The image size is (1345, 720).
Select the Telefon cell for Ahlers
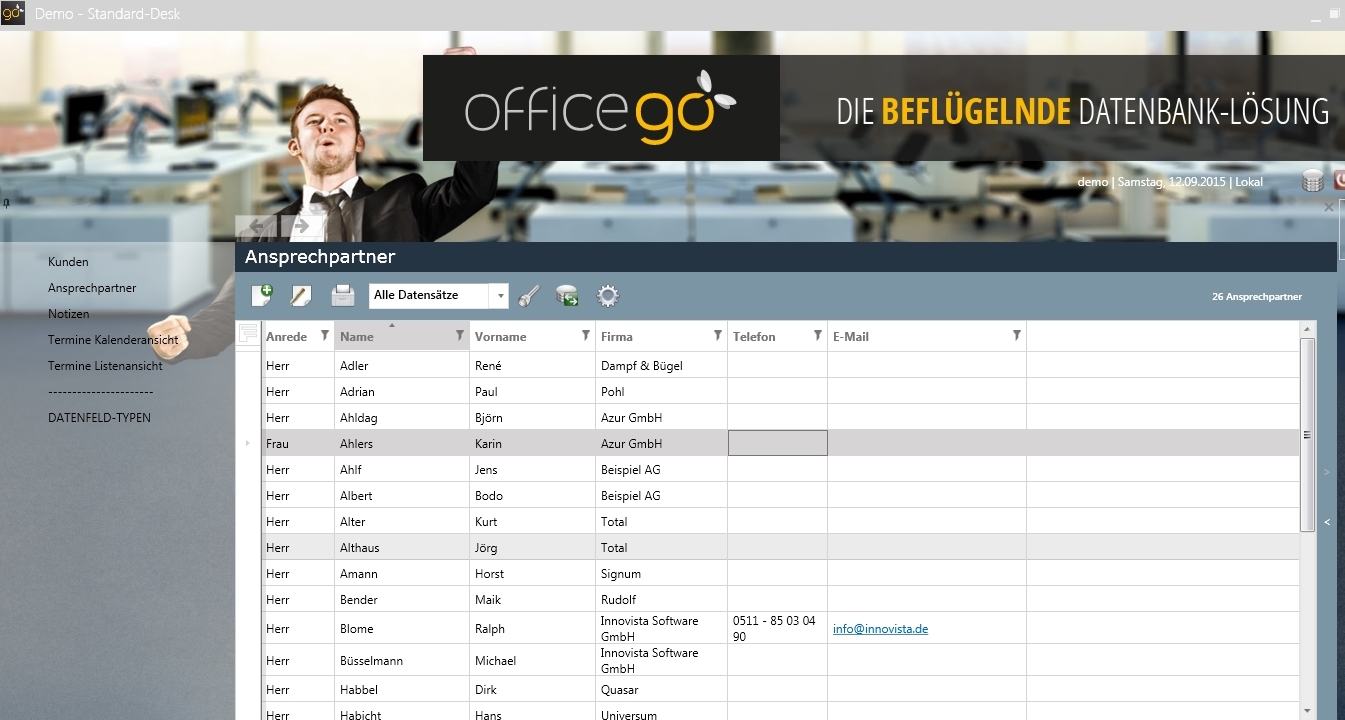tap(777, 443)
